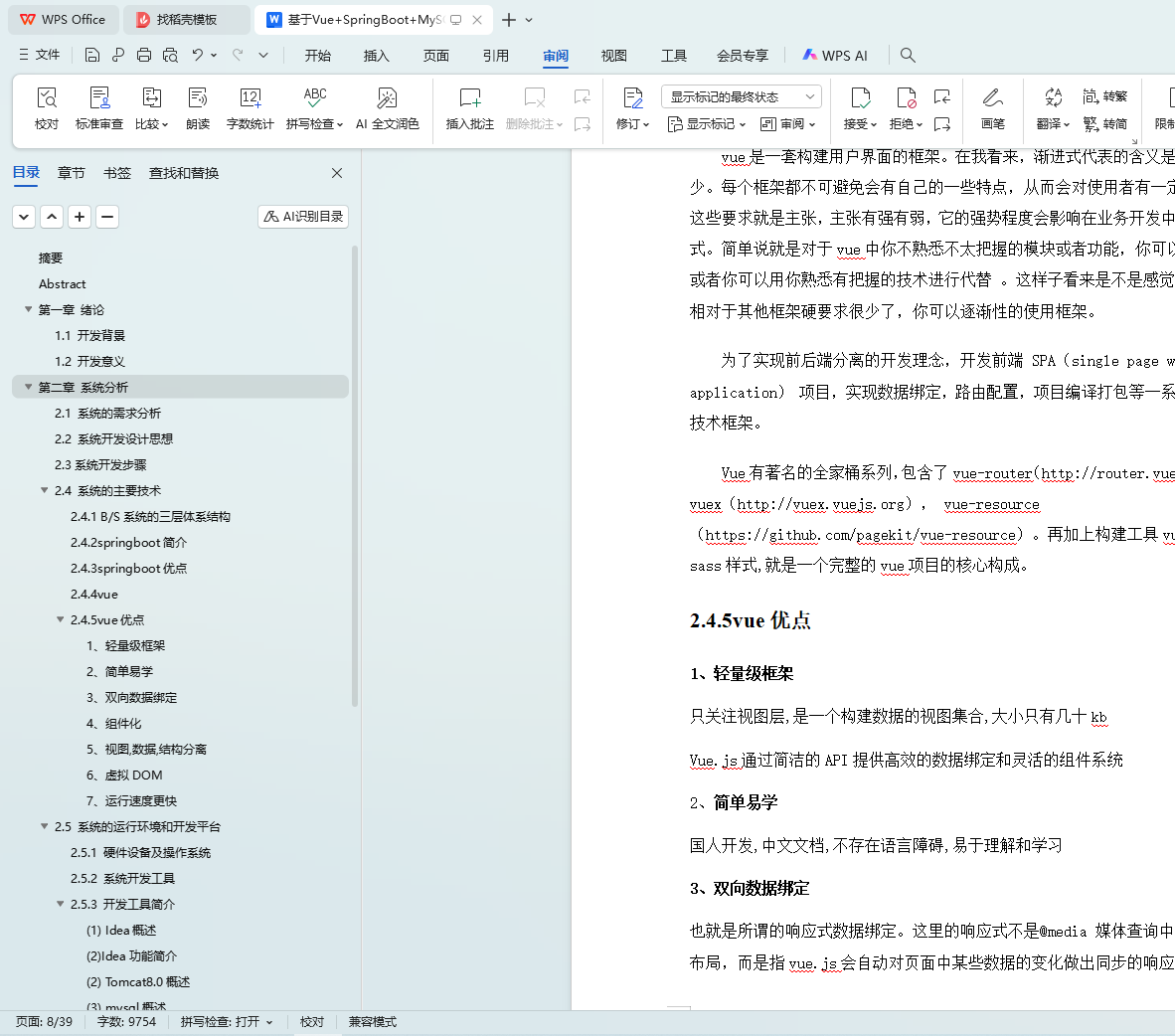Jump to 6、虚拟 DOM outline entry
Viewport: 1175px width, 1036px height.
[x=124, y=776]
